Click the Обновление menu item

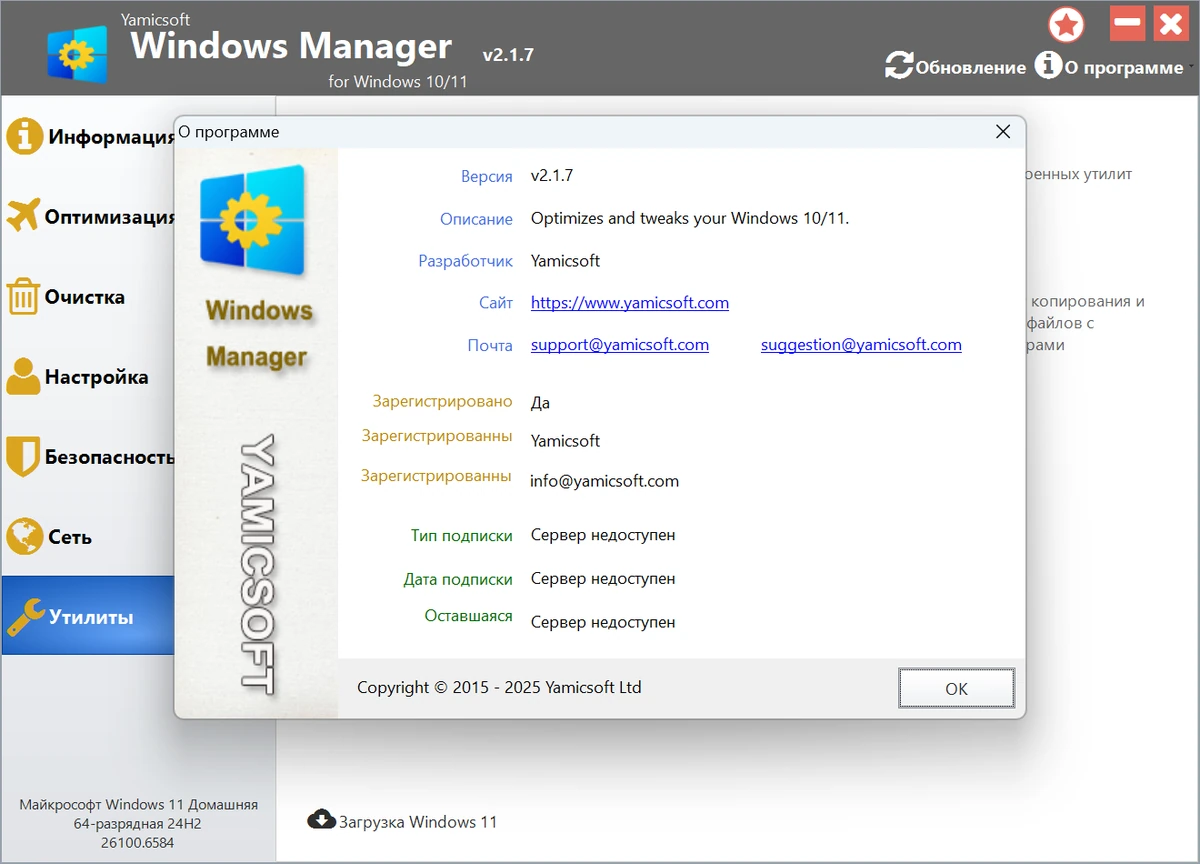(x=956, y=67)
